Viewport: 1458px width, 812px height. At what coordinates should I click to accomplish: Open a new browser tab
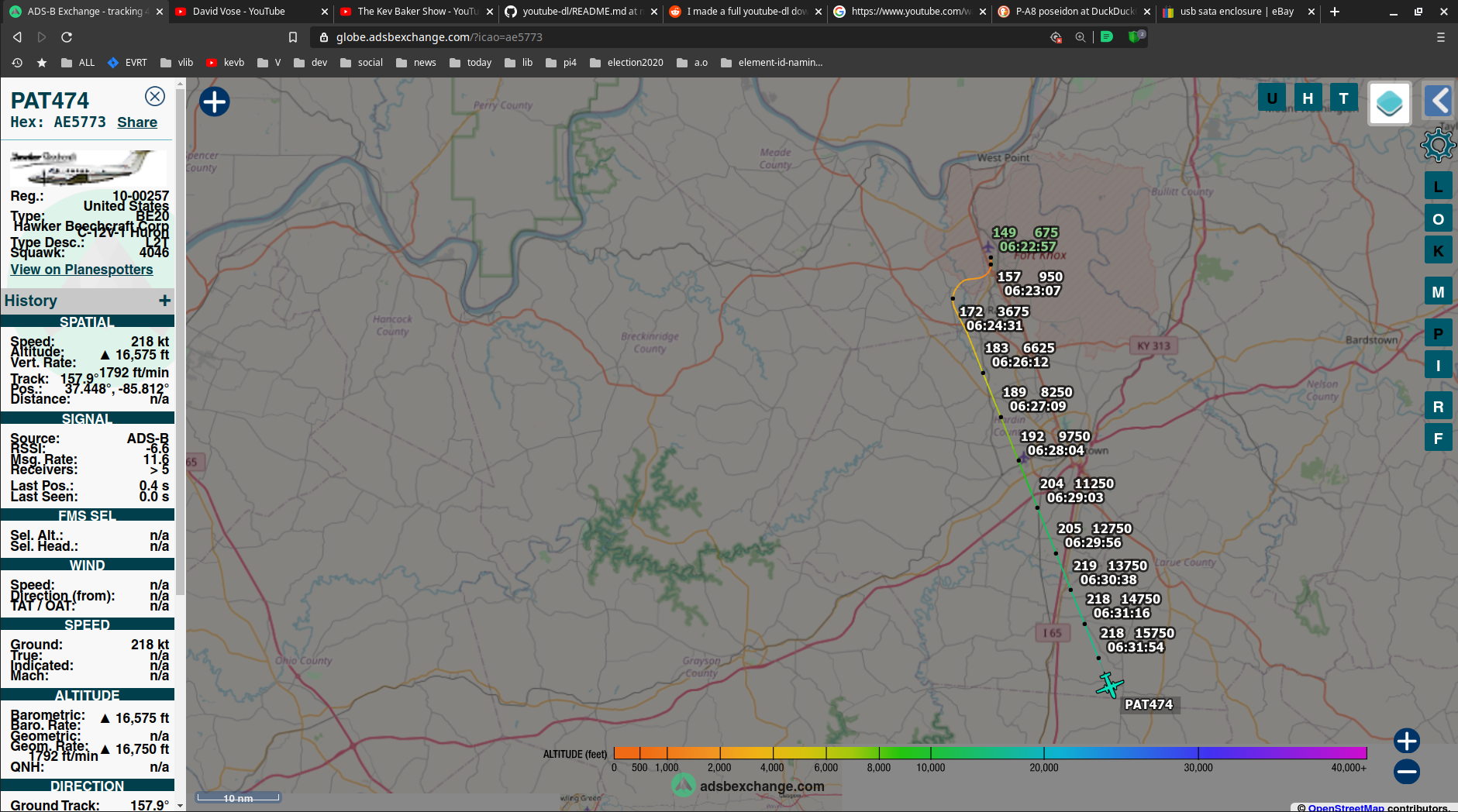click(1334, 12)
